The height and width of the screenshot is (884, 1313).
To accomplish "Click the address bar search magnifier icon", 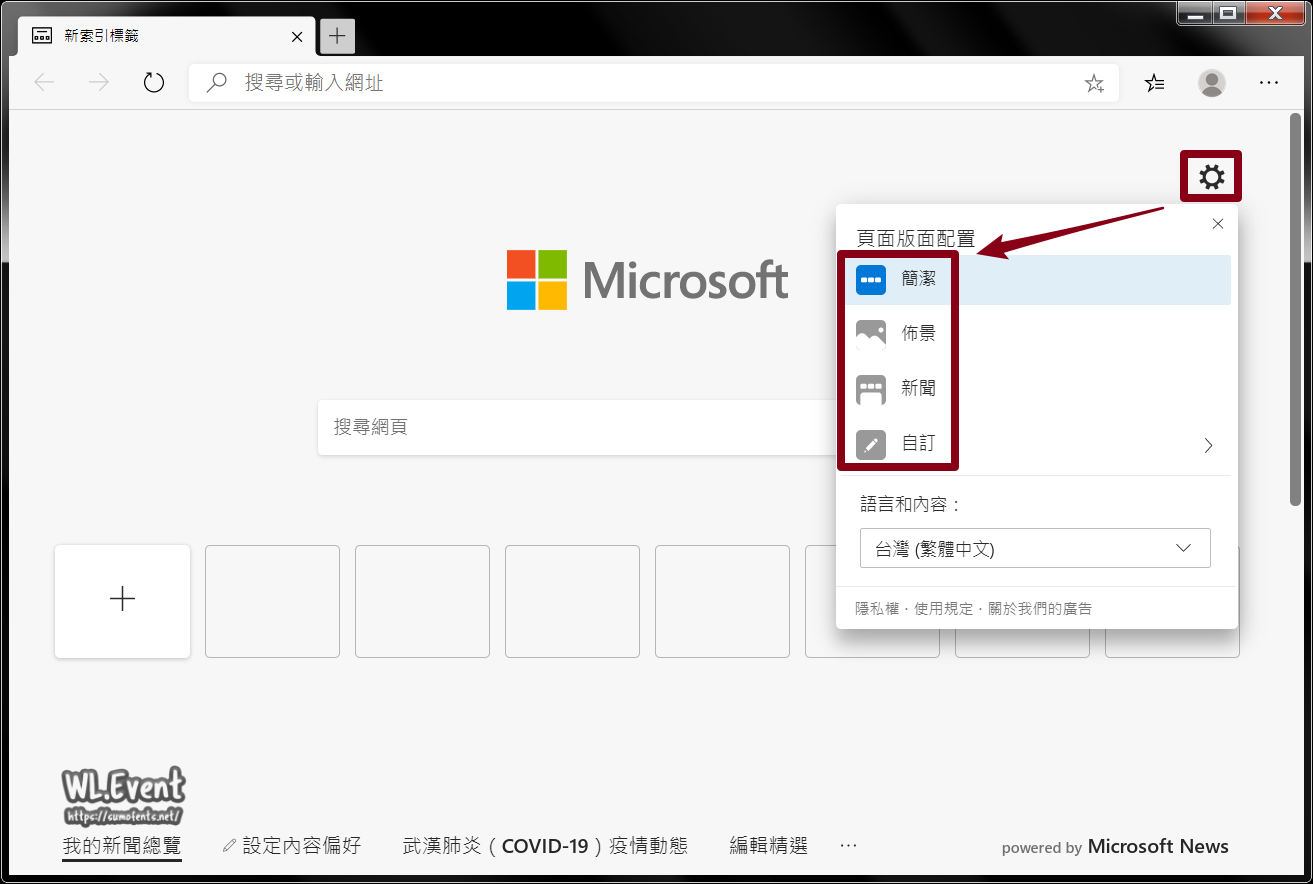I will [216, 83].
